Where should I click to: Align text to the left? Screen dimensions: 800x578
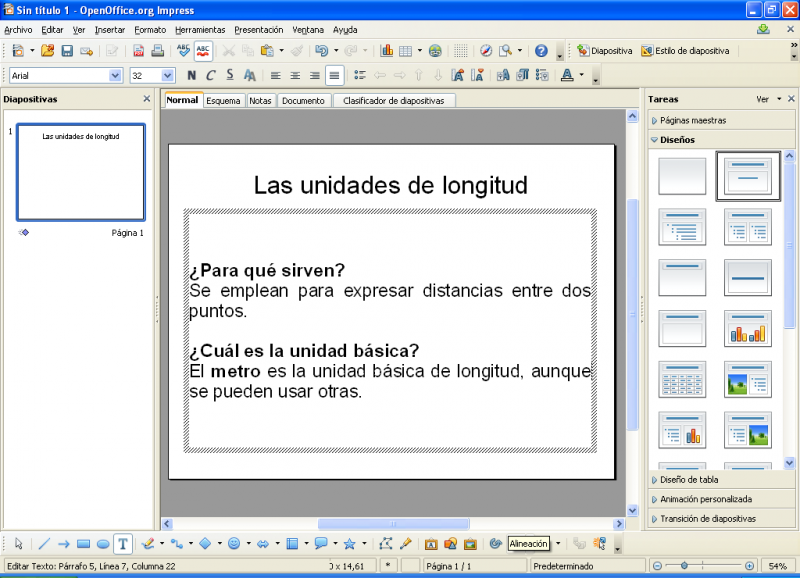click(x=276, y=76)
